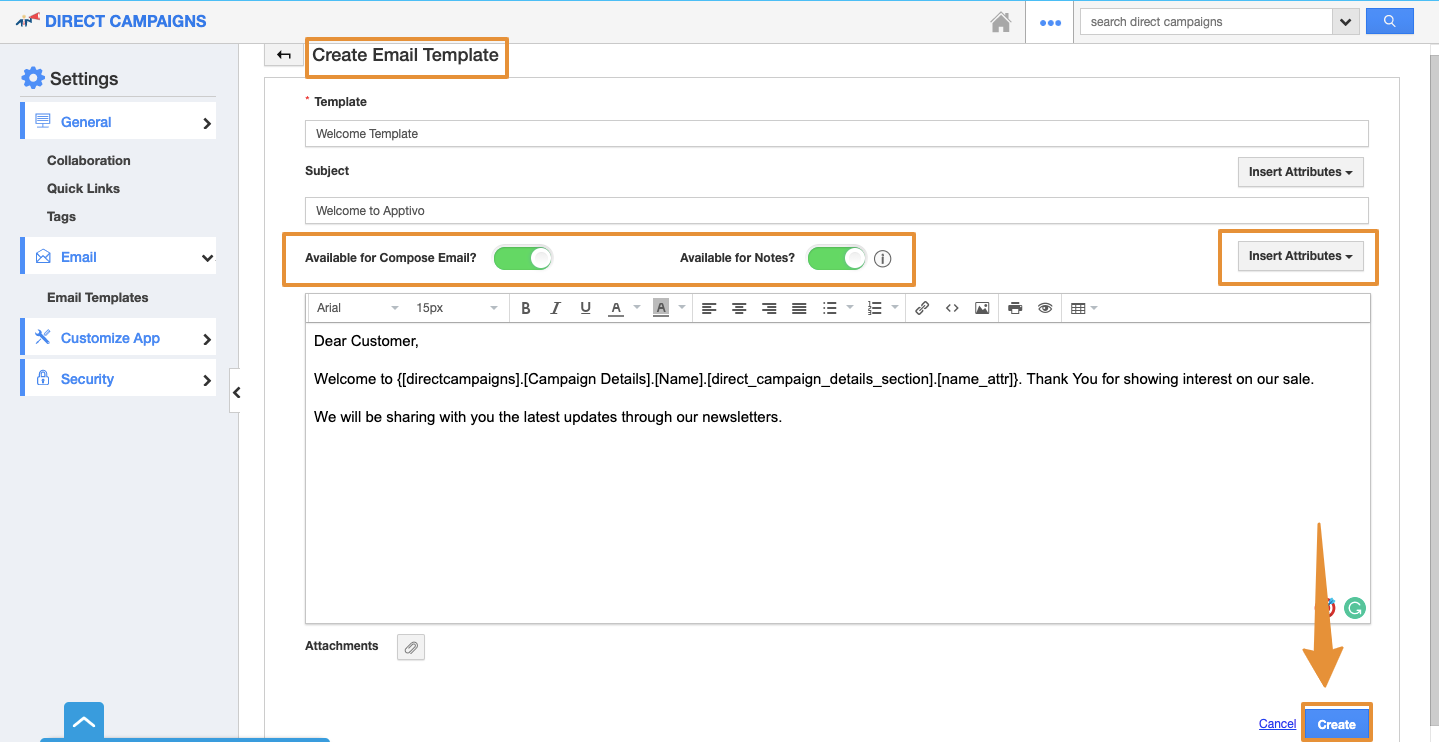Click the Create button

(x=1336, y=723)
